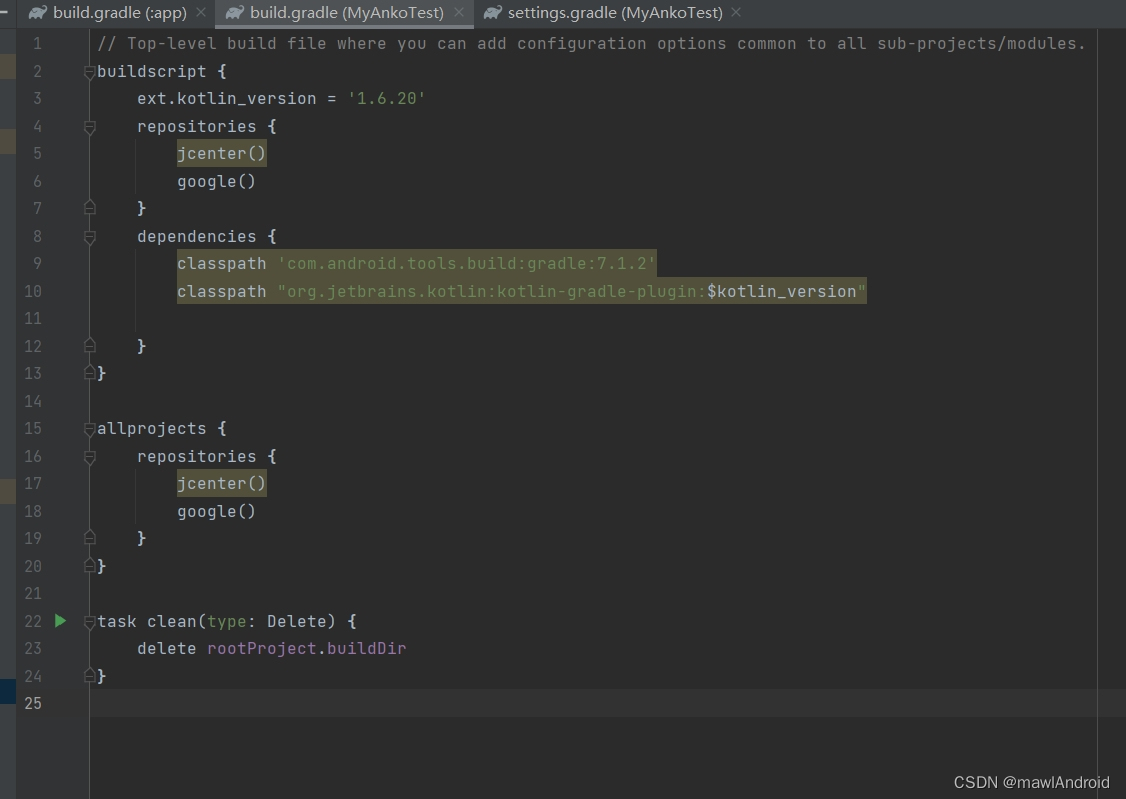Click the kotlin version string '1.6.20'
The image size is (1126, 799).
tap(386, 98)
